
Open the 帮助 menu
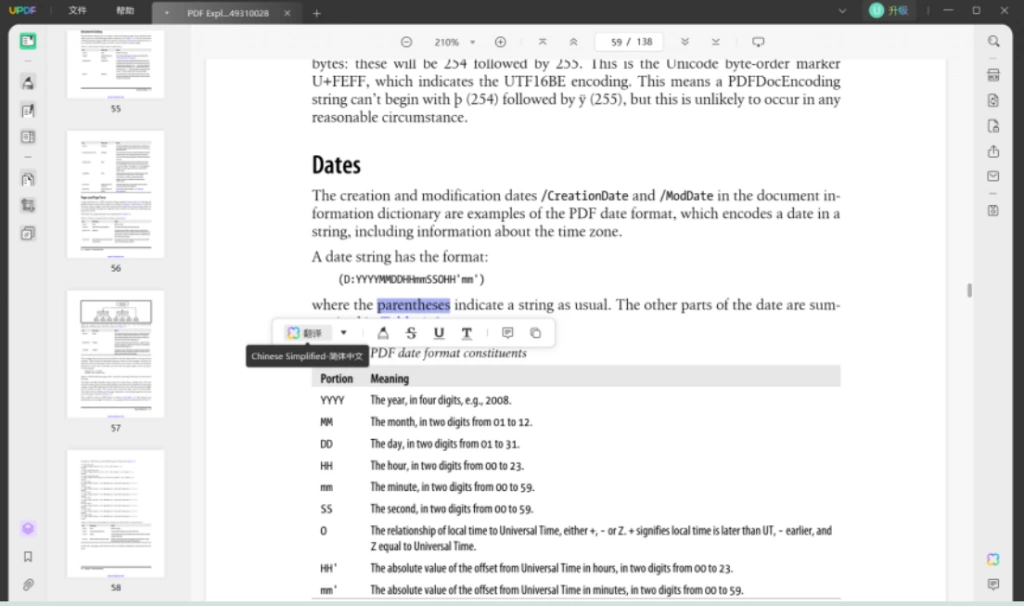(x=125, y=10)
